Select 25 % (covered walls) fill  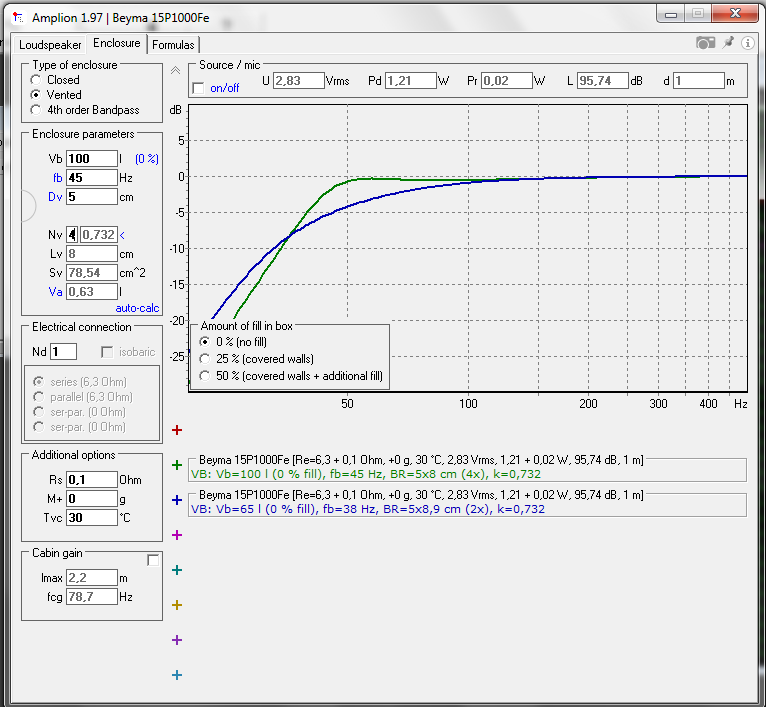[205, 359]
